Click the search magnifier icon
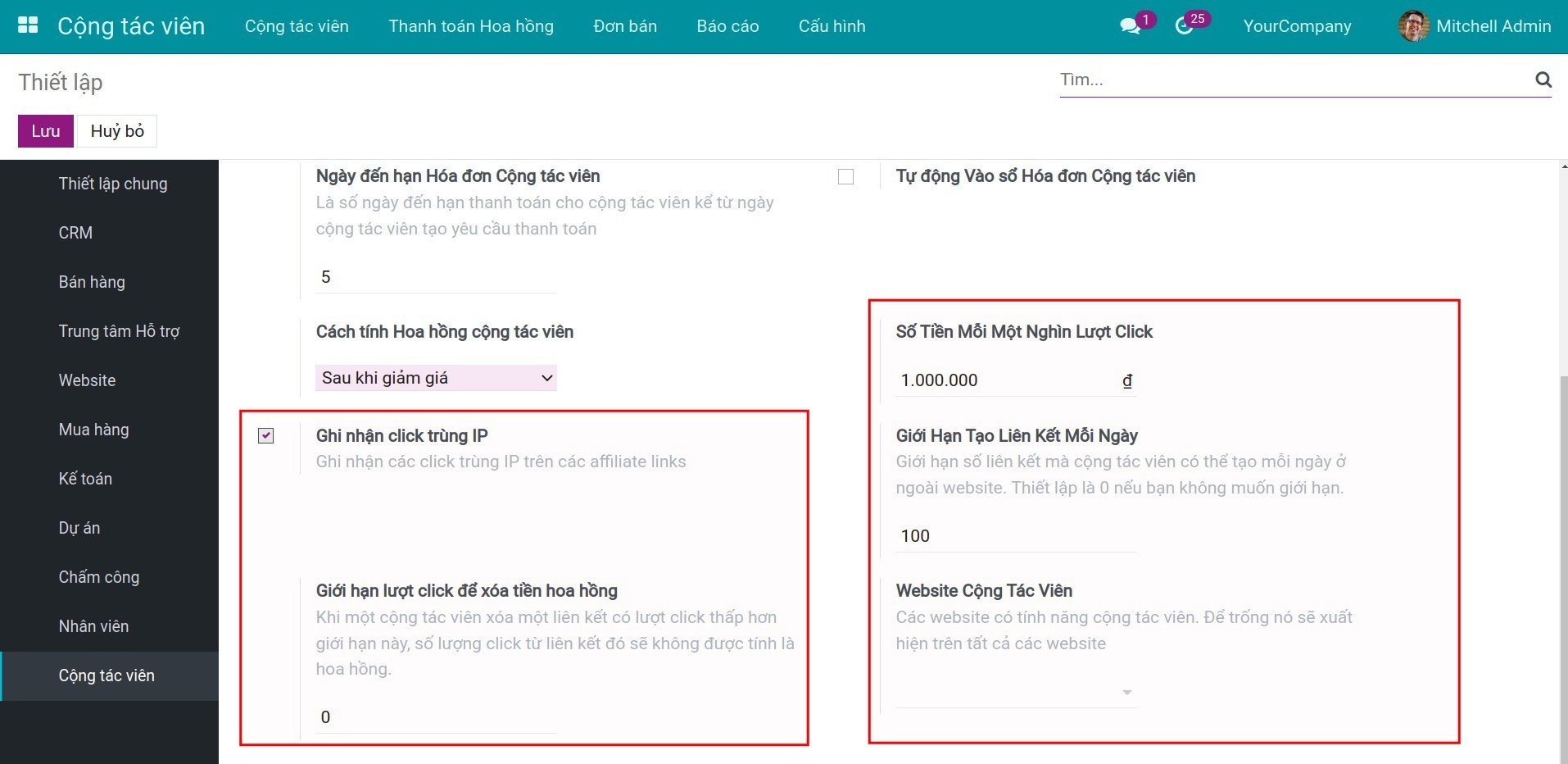The image size is (1568, 764). click(x=1543, y=80)
